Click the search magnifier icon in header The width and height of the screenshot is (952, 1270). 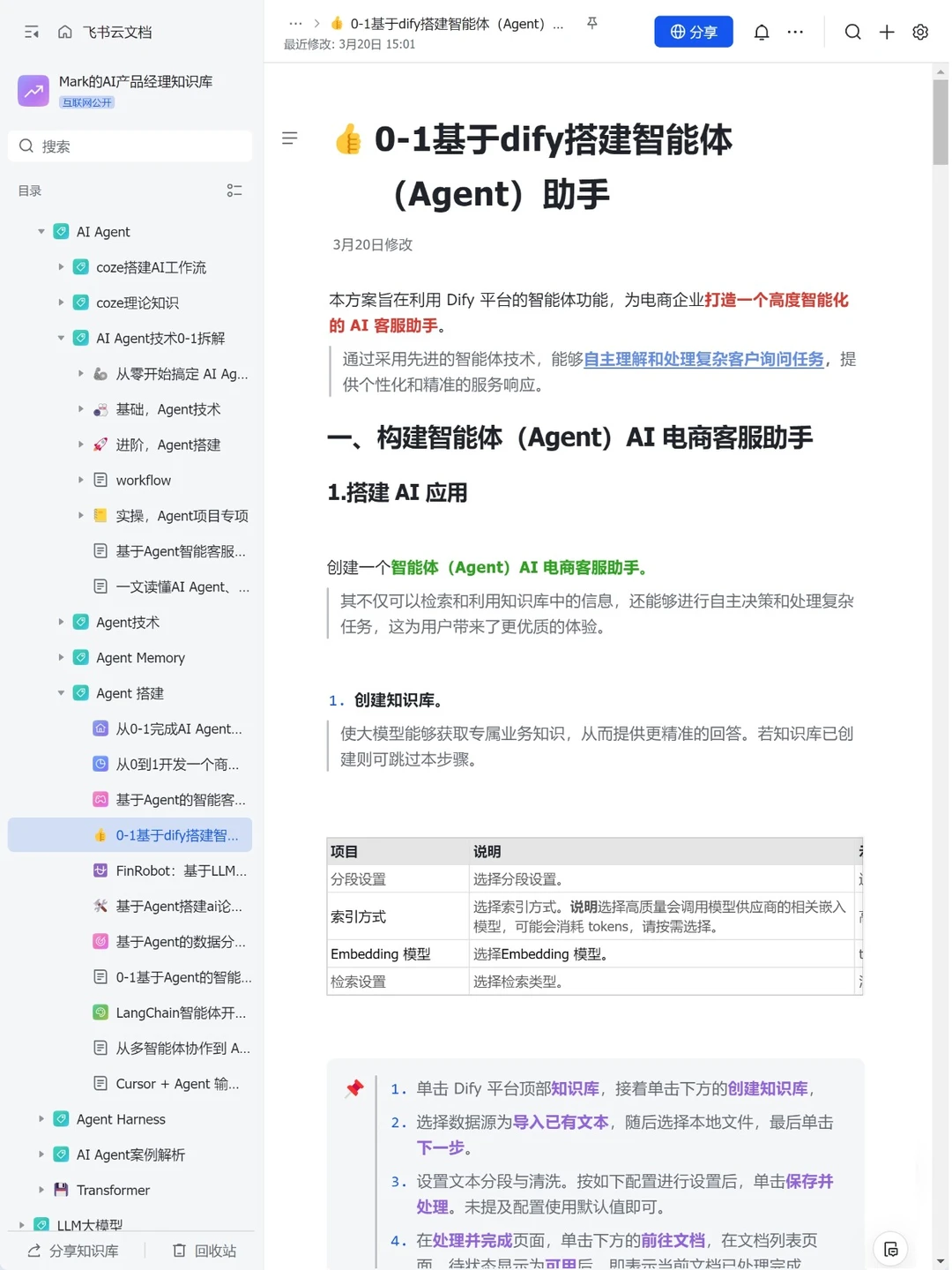(x=852, y=32)
